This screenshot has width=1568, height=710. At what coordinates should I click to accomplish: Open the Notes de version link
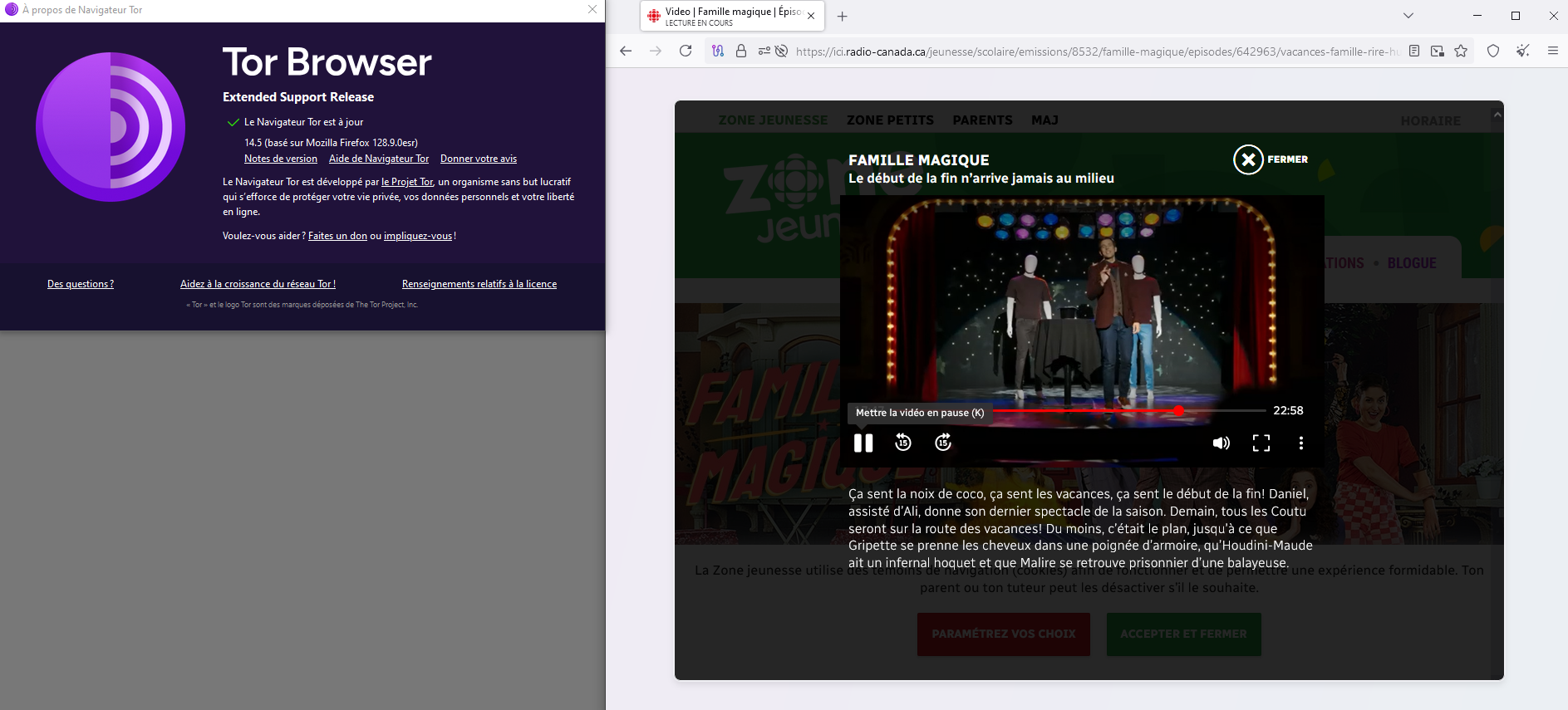pyautogui.click(x=281, y=159)
